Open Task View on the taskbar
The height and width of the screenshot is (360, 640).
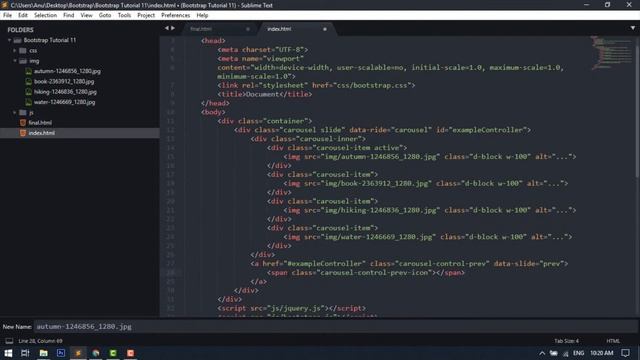point(25,353)
